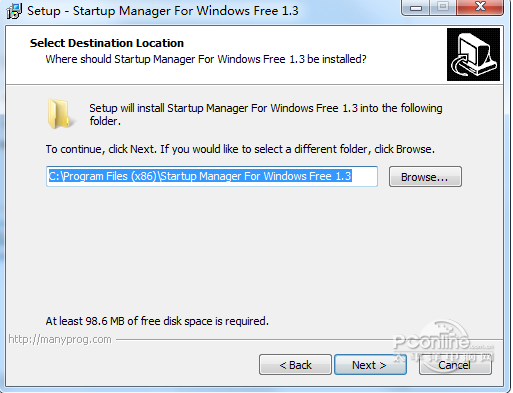Viewport: 513px width, 393px height.
Task: Click the computer installer image in header
Action: point(473,54)
